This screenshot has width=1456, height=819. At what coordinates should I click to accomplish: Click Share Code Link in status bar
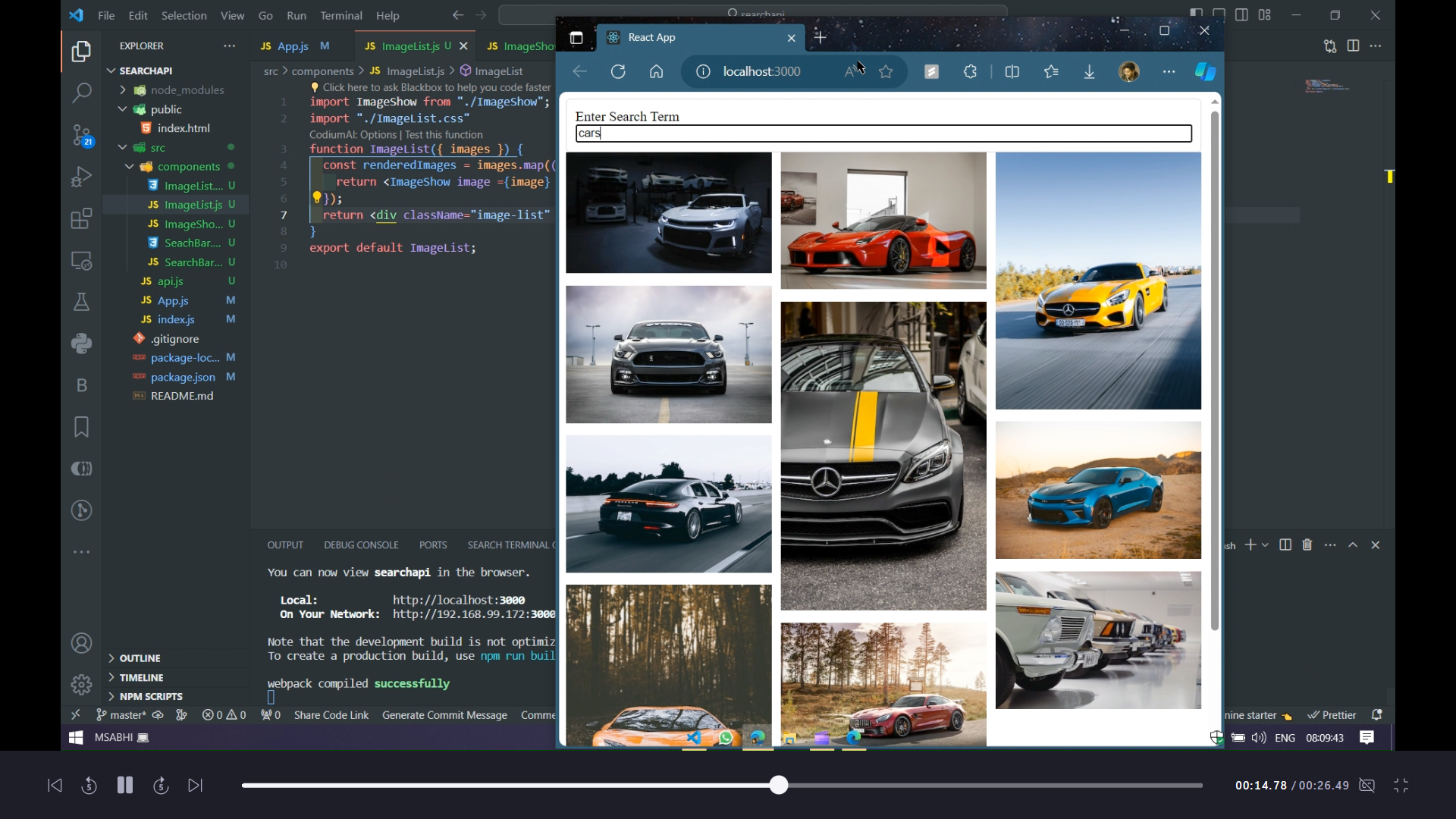pyautogui.click(x=331, y=715)
